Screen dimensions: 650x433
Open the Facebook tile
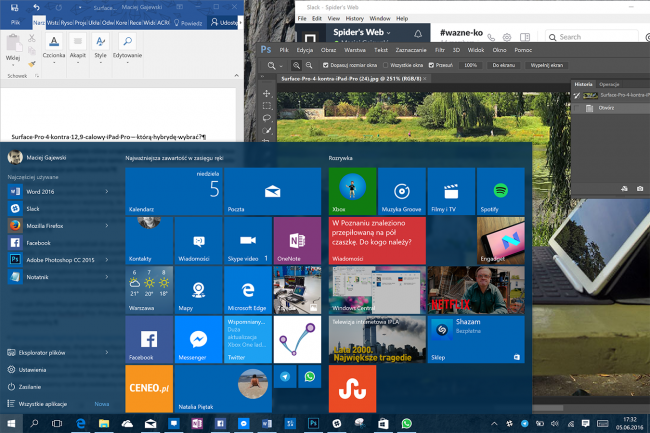(149, 339)
